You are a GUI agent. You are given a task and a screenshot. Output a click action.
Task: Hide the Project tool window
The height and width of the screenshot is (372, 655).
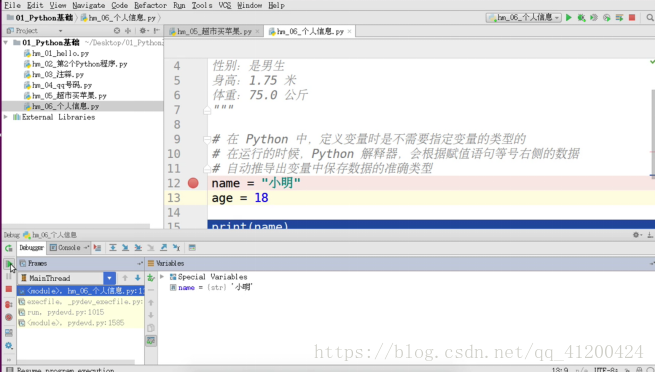[x=157, y=30]
